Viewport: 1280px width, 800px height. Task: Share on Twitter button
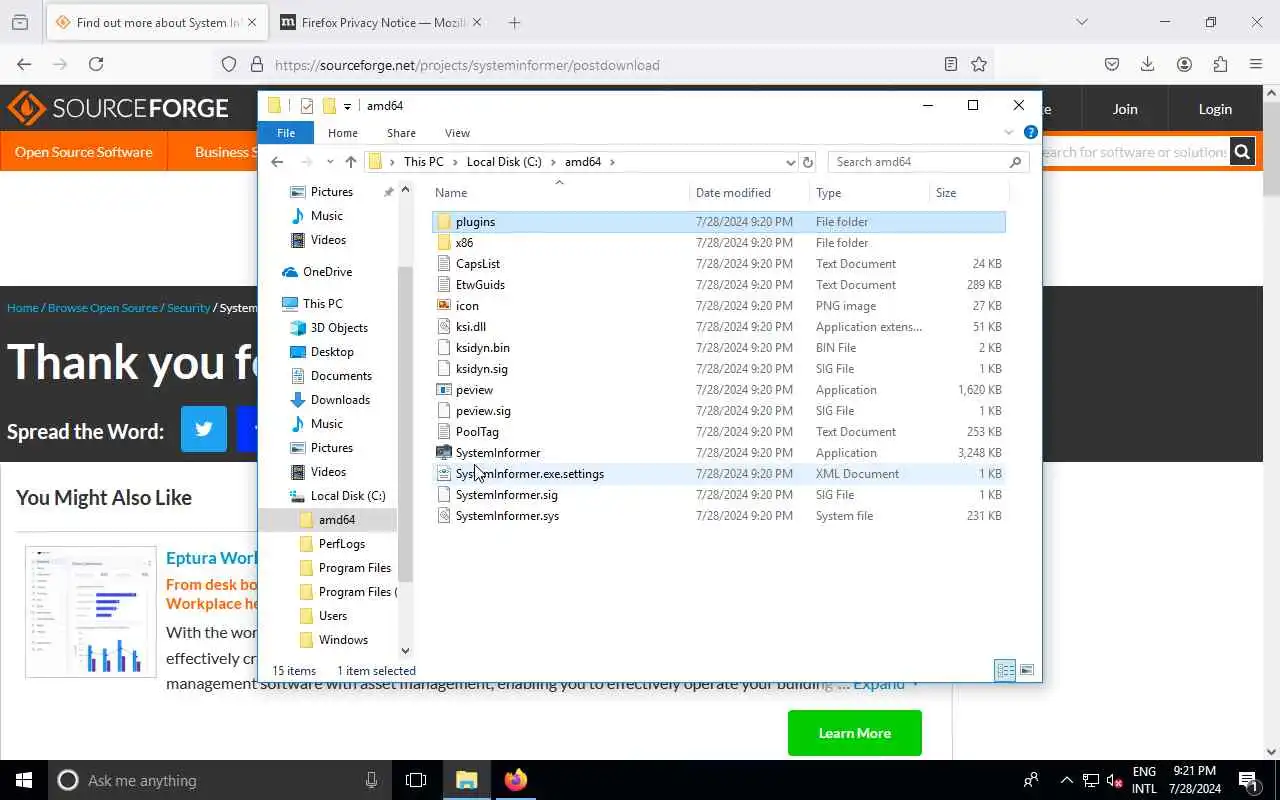pyautogui.click(x=204, y=430)
